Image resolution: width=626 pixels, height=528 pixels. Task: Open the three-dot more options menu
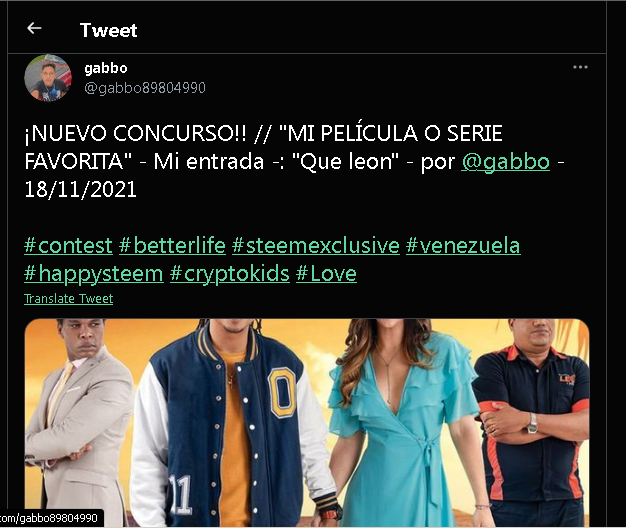tap(580, 67)
